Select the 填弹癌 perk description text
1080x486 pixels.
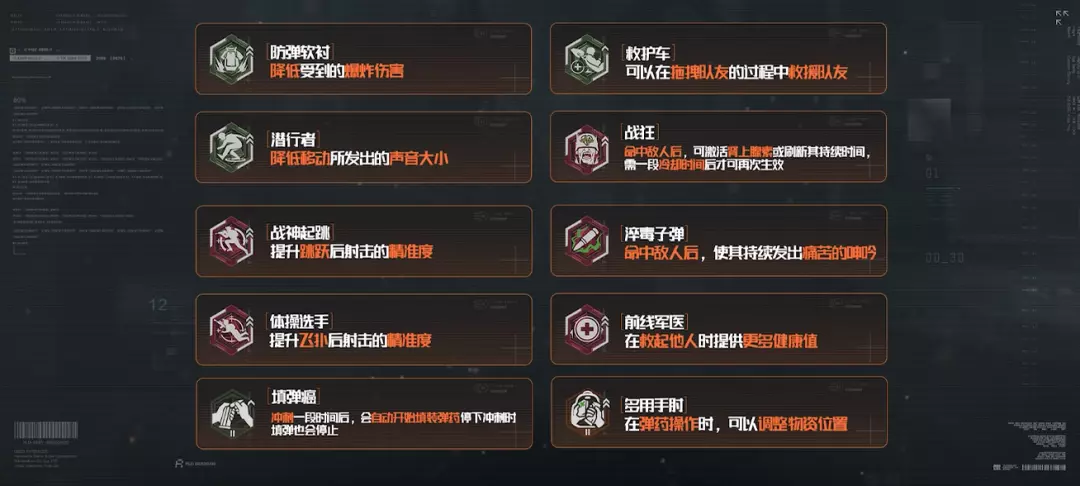coord(393,424)
